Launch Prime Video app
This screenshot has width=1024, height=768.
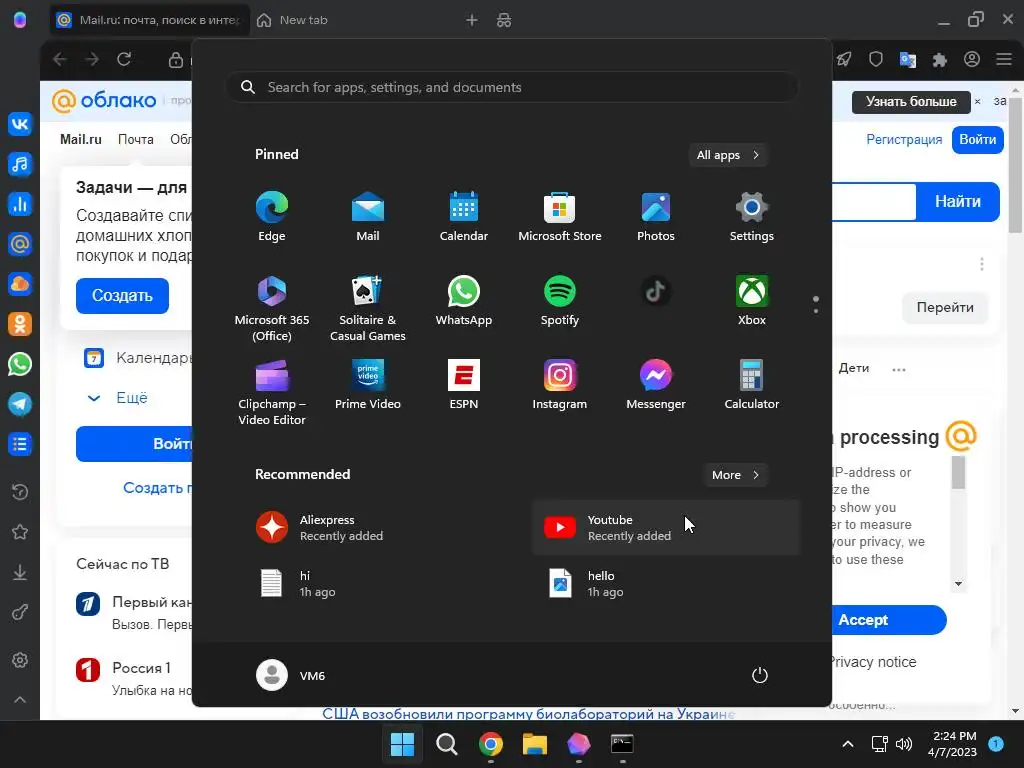click(x=368, y=385)
